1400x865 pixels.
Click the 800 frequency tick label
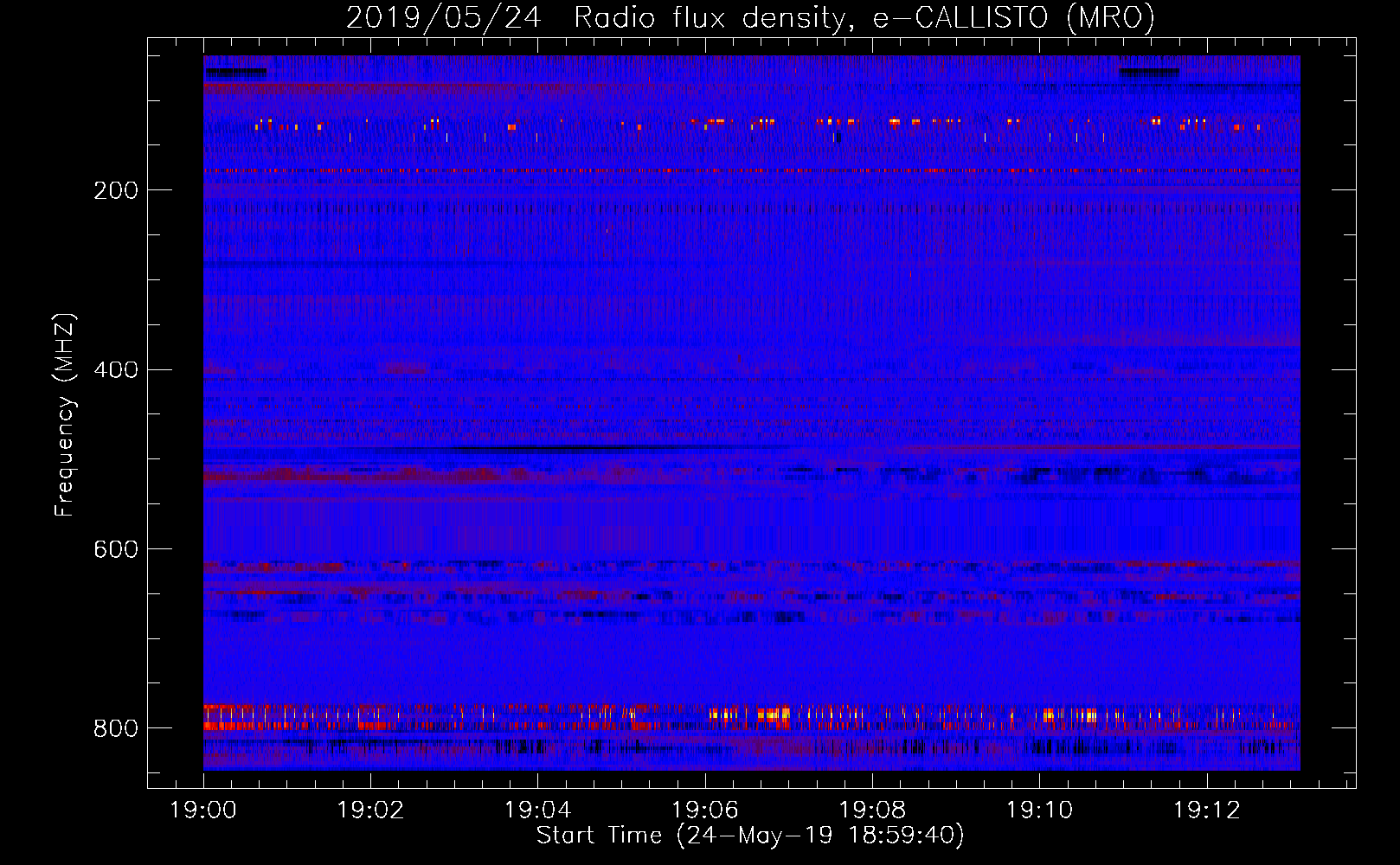(116, 729)
